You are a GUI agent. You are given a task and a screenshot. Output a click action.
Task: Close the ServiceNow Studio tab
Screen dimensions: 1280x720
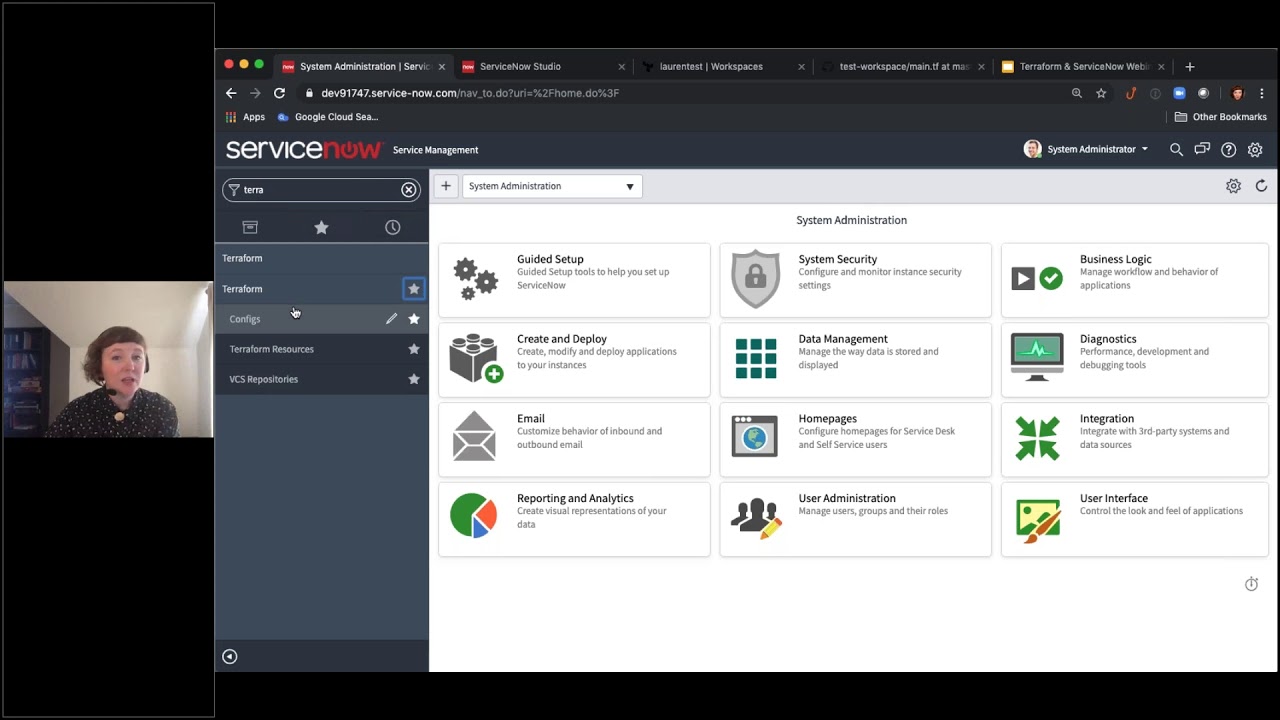[x=621, y=67]
